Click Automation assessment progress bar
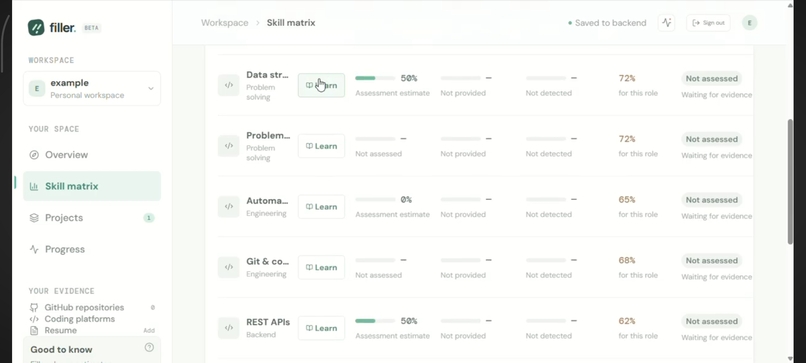806x363 pixels. point(375,199)
